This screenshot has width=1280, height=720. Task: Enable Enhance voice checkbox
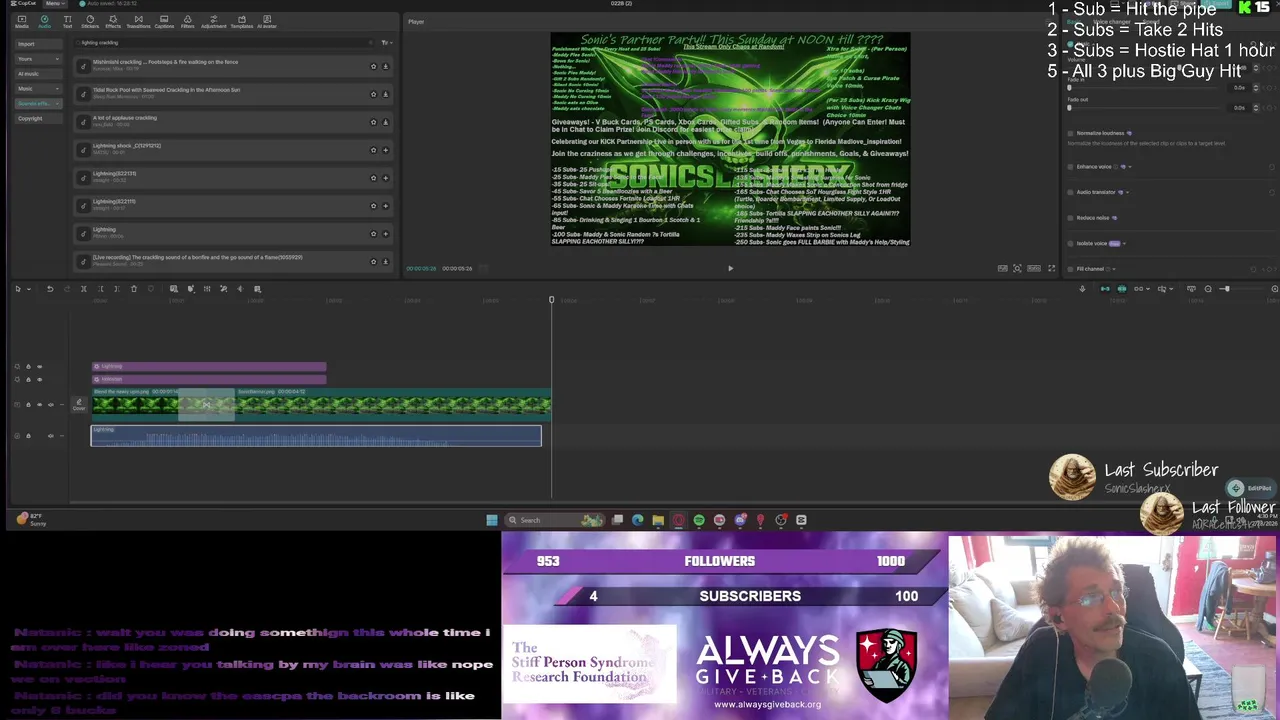point(1071,167)
